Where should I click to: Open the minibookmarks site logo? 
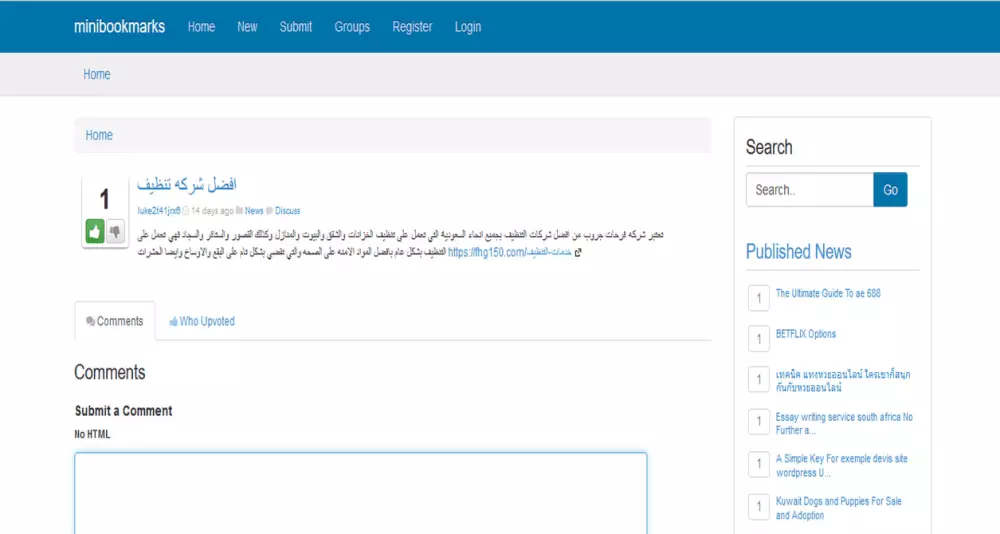point(119,27)
